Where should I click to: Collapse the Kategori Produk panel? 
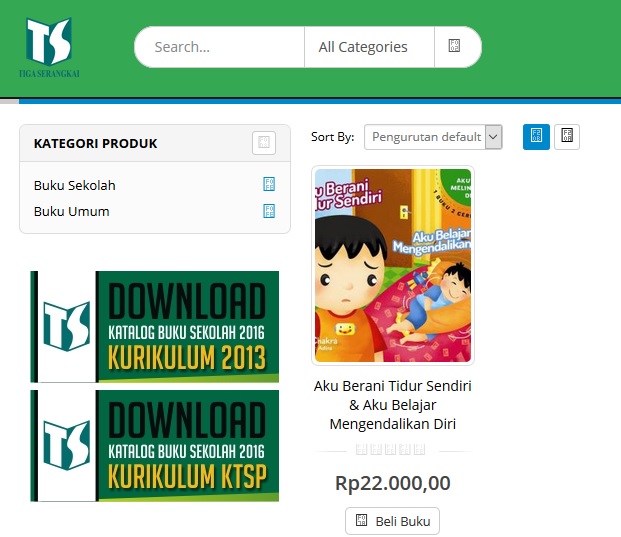pyautogui.click(x=264, y=143)
